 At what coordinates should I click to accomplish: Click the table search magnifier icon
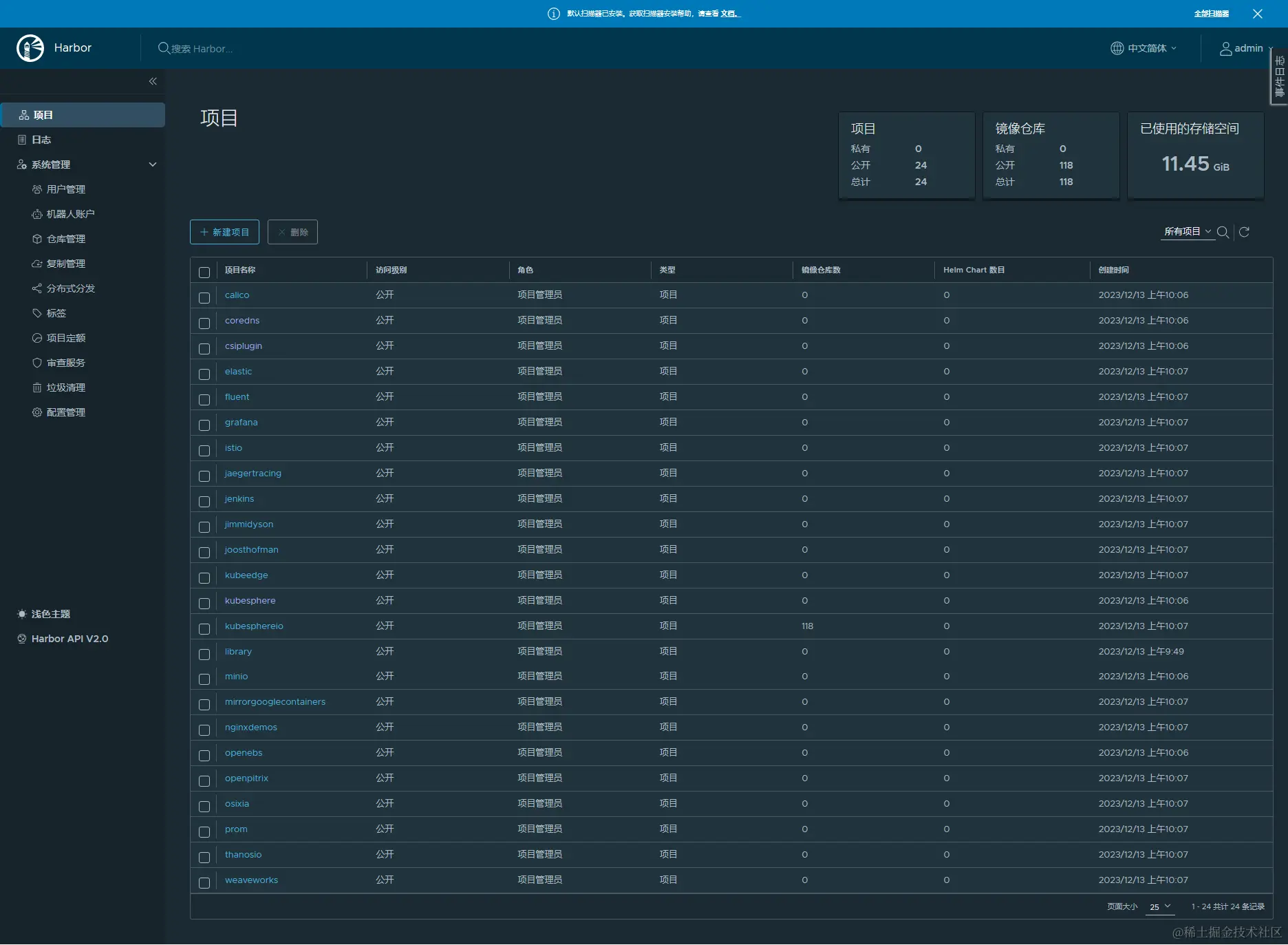coord(1223,232)
